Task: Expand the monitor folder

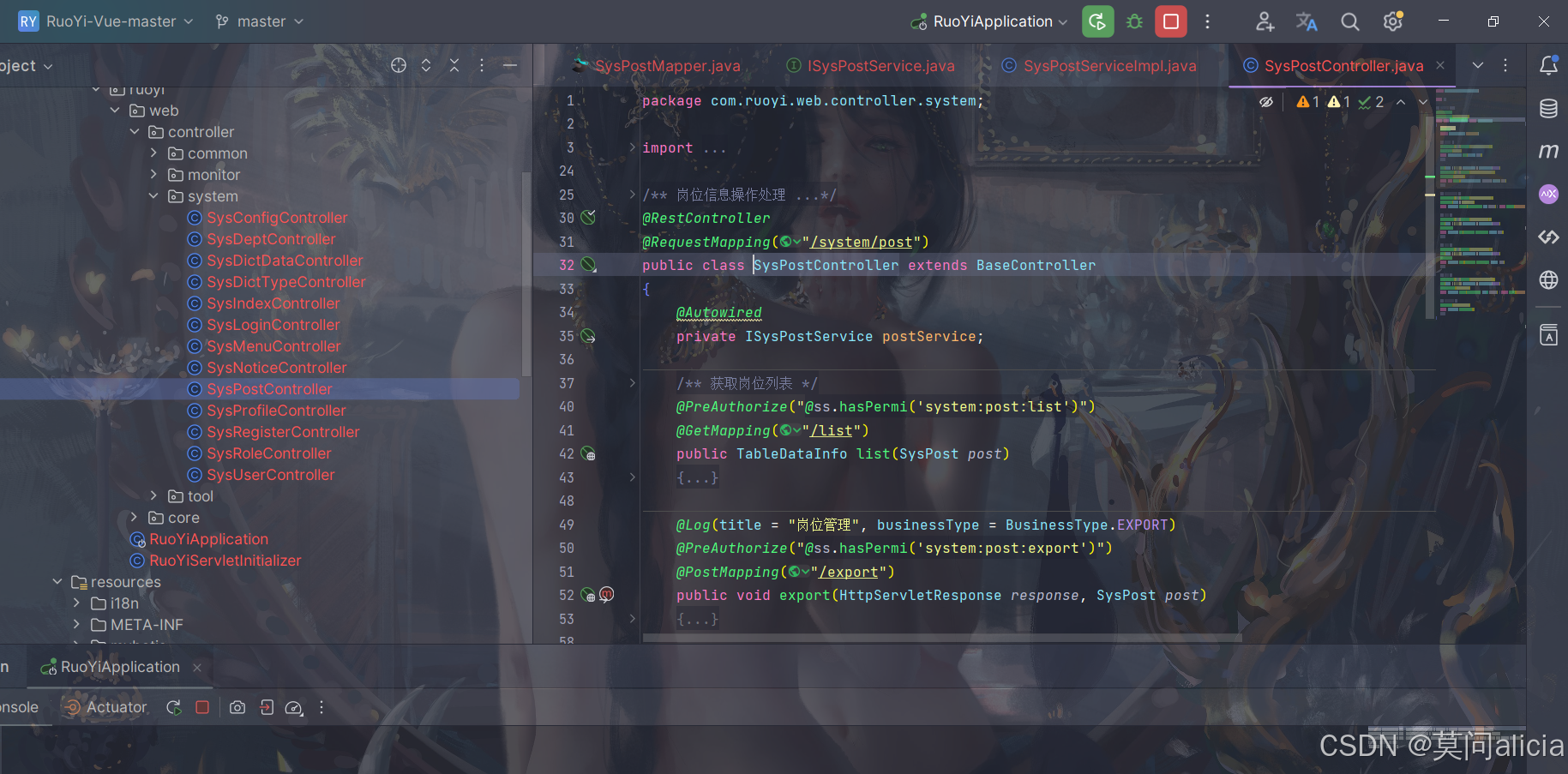Action: (153, 175)
